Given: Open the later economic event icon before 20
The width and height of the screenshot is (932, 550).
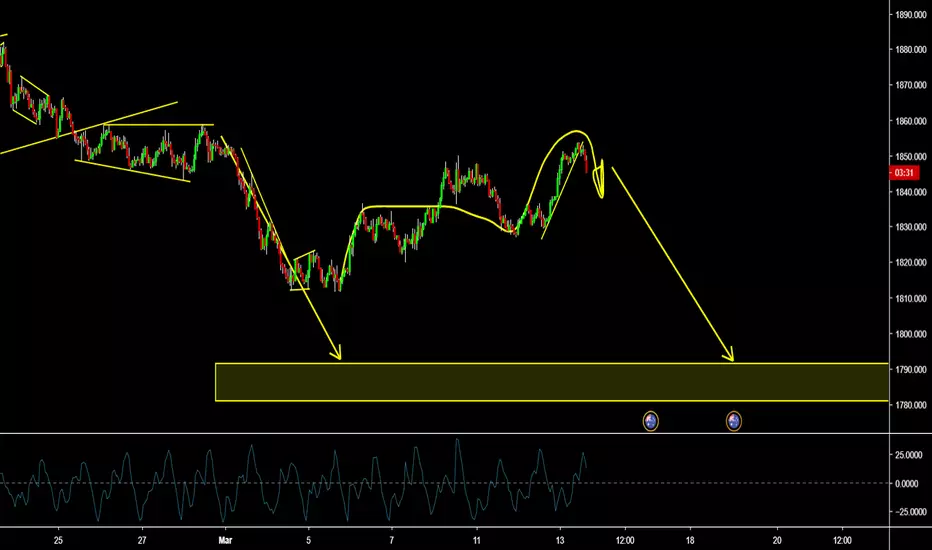Looking at the screenshot, I should tap(733, 421).
